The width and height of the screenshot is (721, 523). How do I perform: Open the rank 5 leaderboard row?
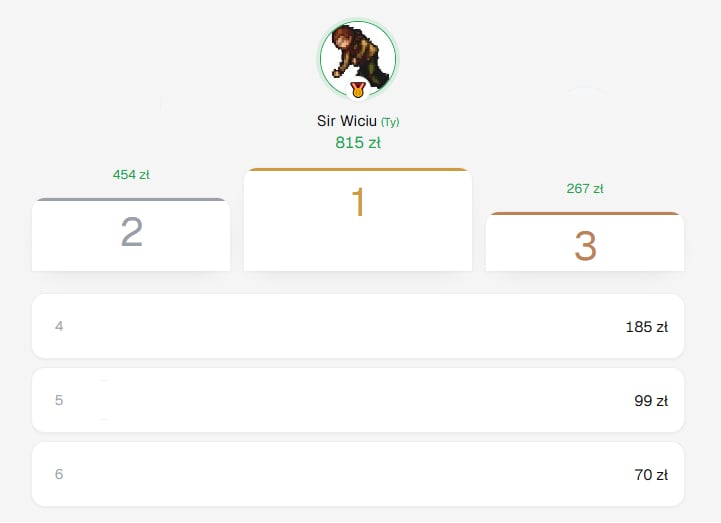point(358,400)
